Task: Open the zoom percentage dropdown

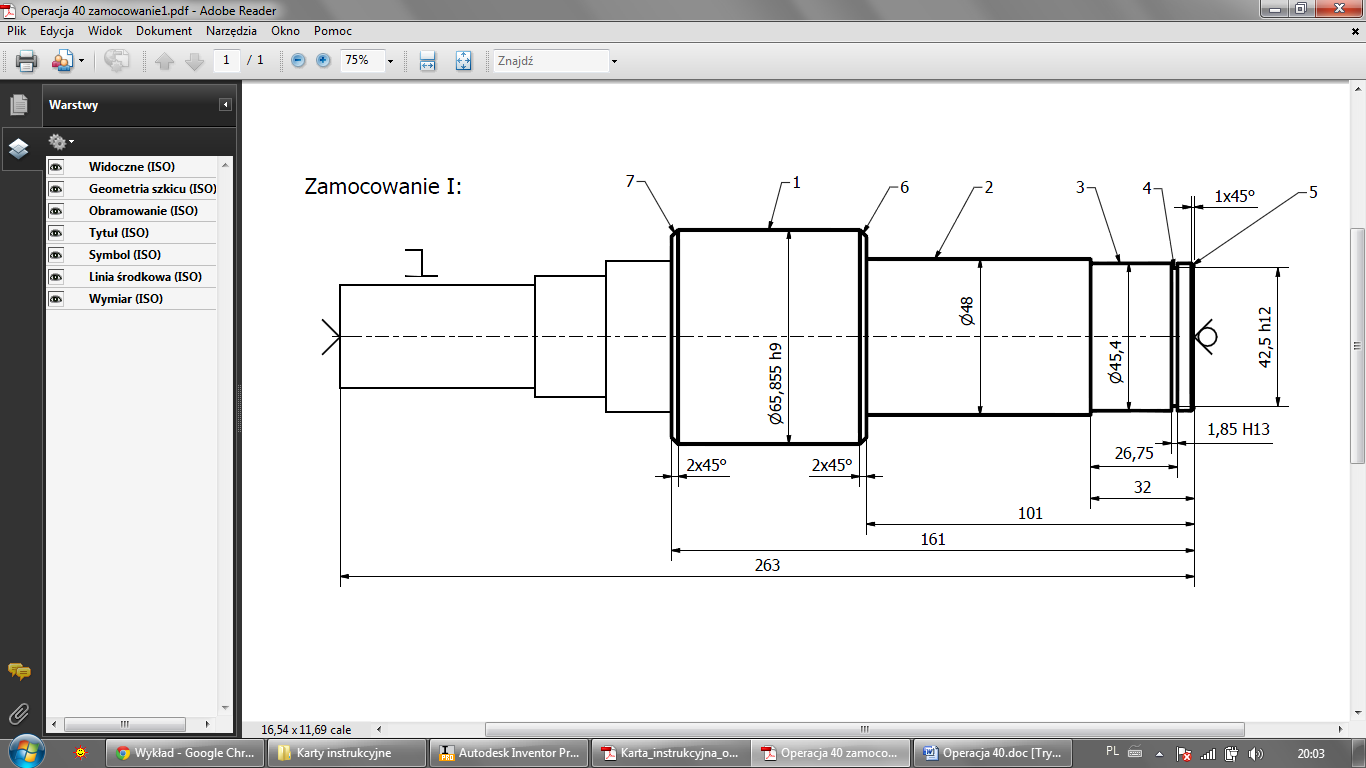Action: tap(390, 61)
